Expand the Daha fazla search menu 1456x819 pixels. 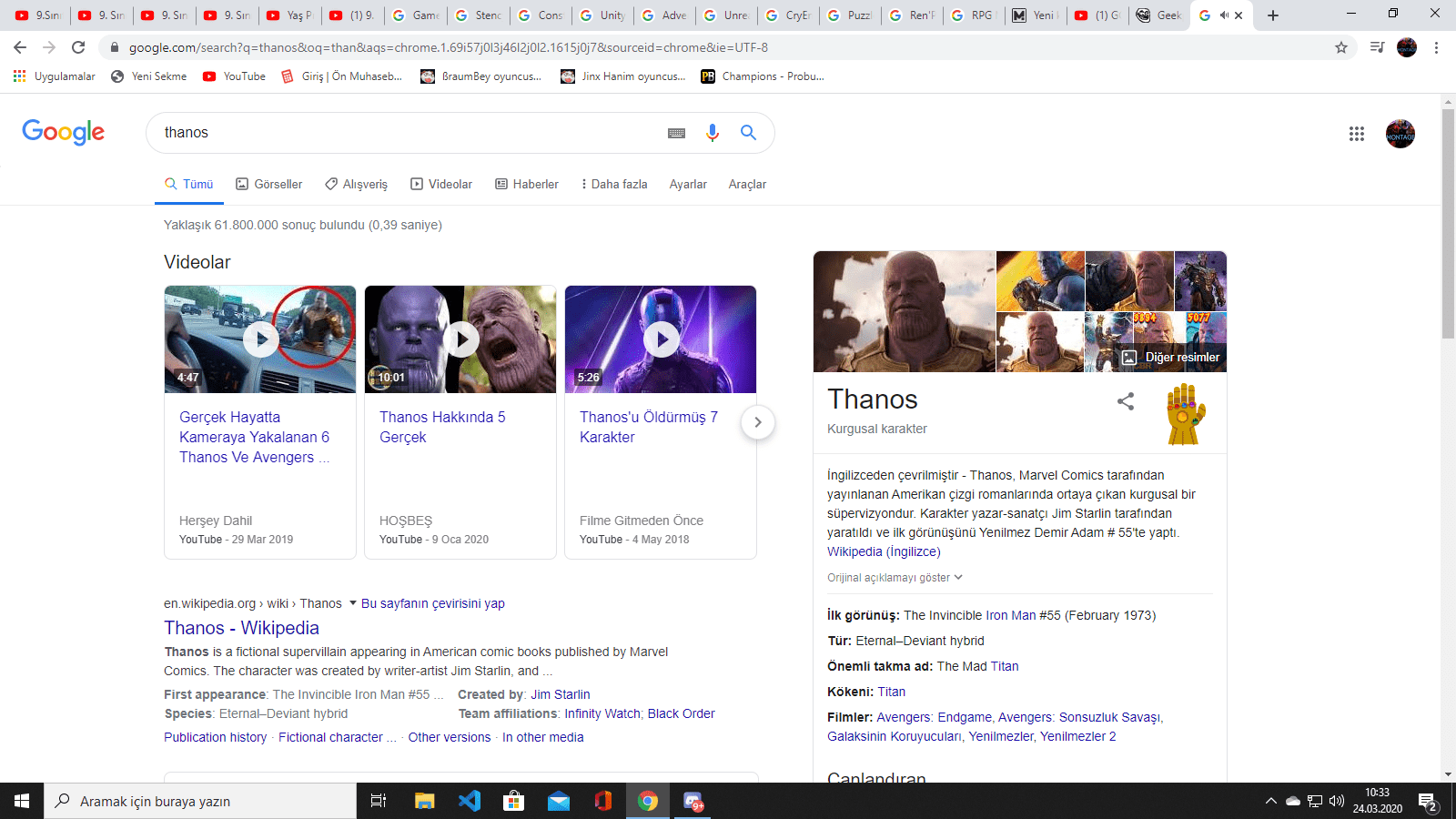point(614,184)
